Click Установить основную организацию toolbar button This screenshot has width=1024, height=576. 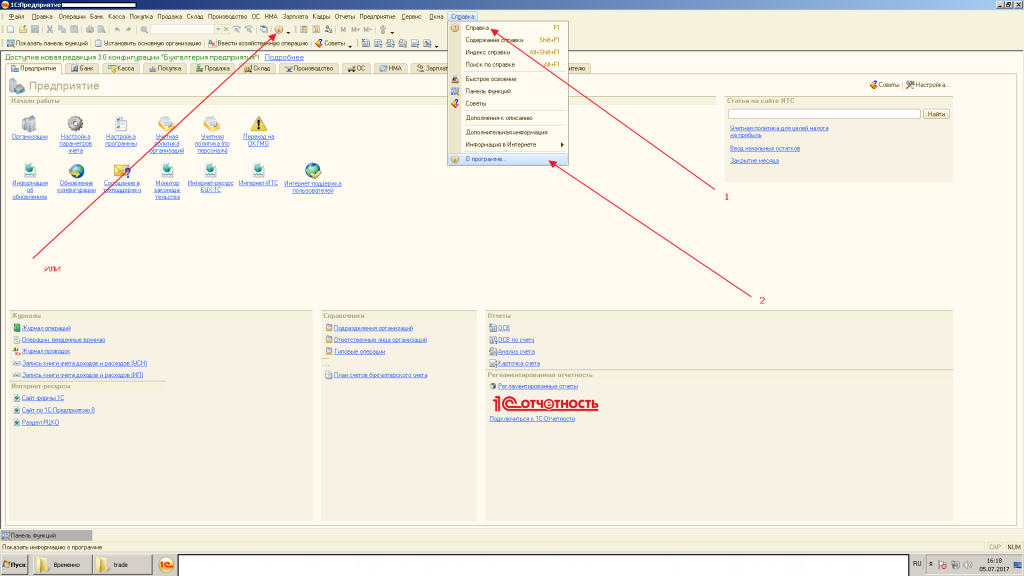click(x=148, y=44)
